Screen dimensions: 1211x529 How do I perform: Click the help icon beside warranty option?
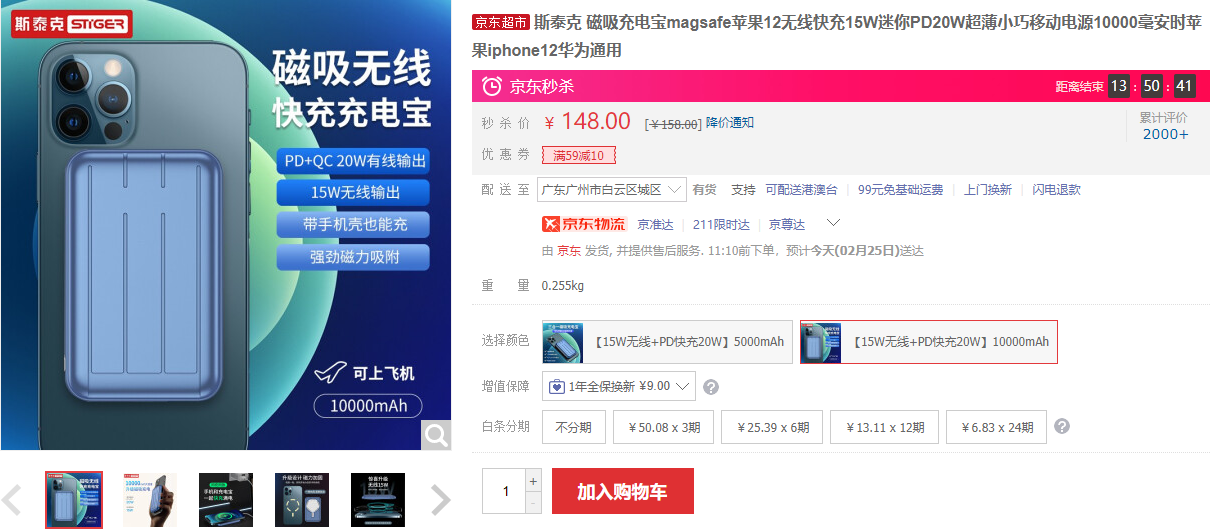click(x=711, y=387)
